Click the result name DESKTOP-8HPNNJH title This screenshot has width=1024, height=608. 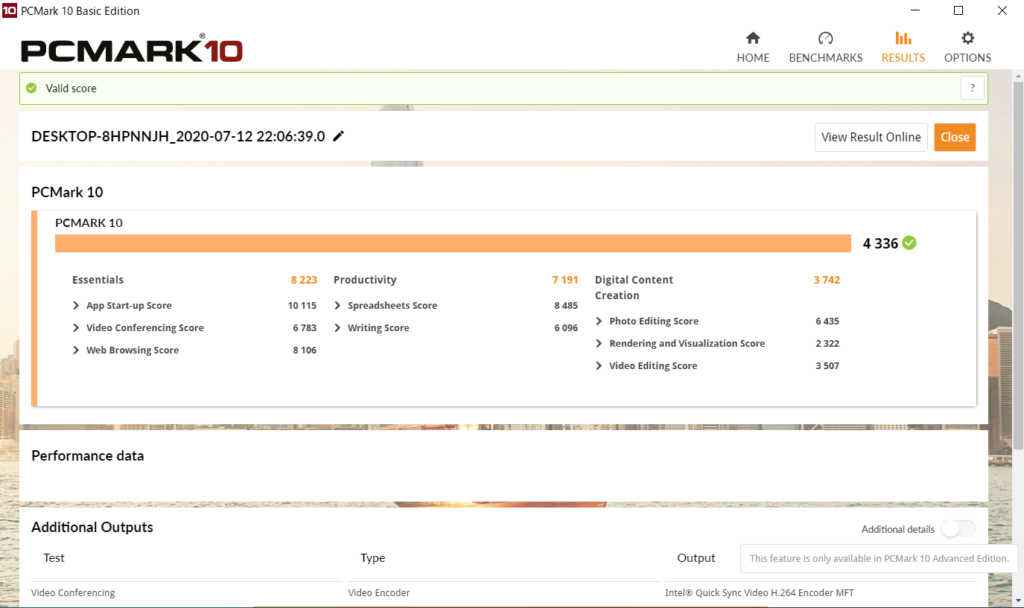[x=178, y=136]
